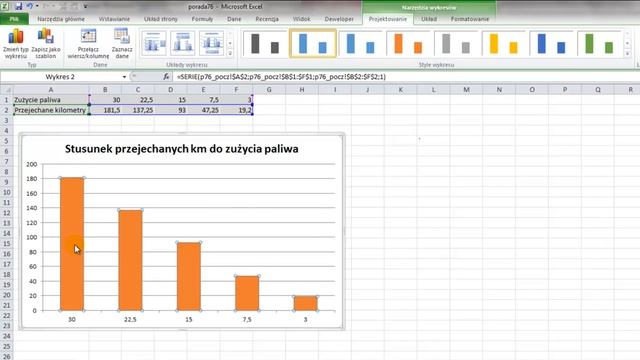Switch to the Projektowanie tab
640x360 pixels.
(388, 19)
